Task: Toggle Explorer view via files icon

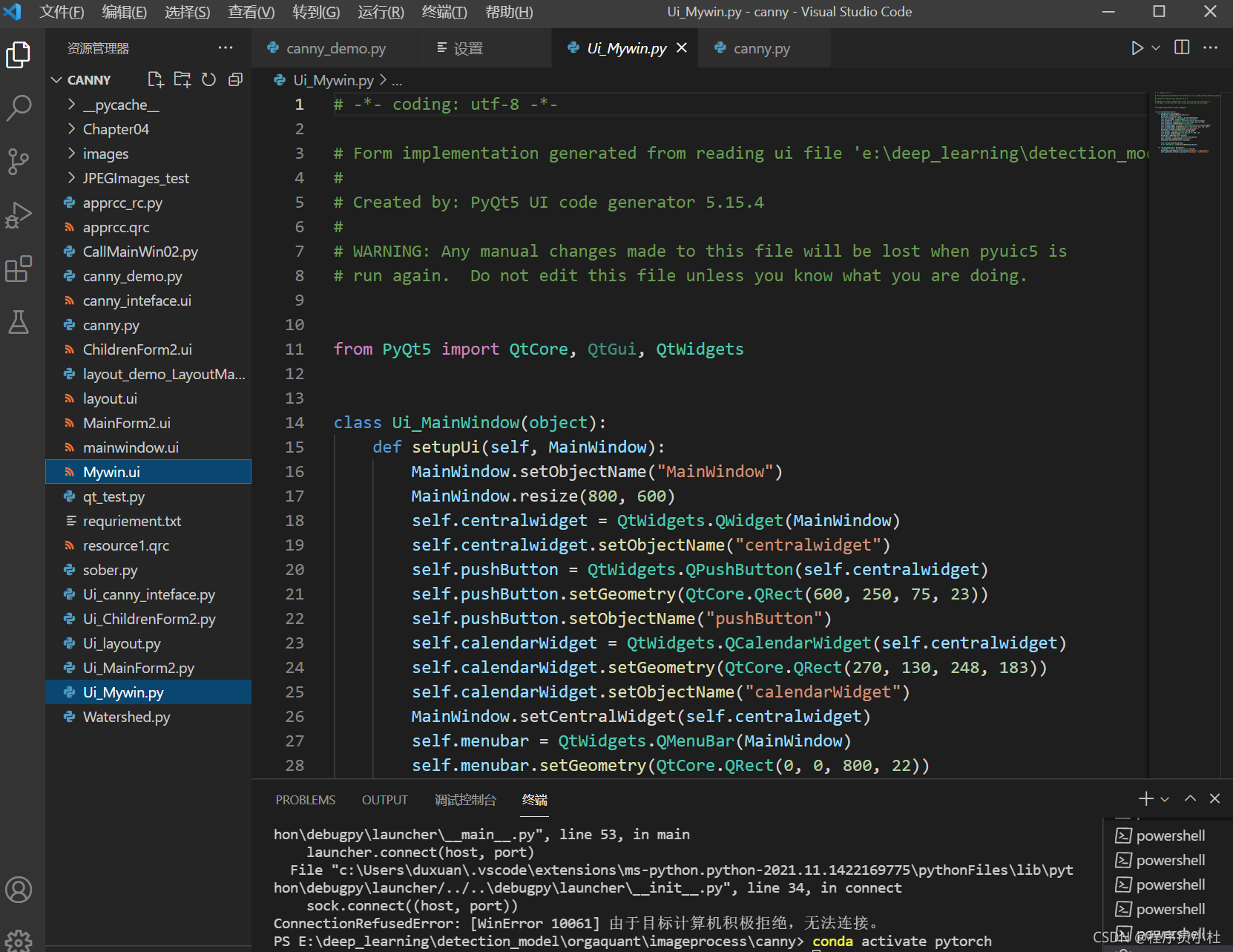Action: tap(19, 55)
